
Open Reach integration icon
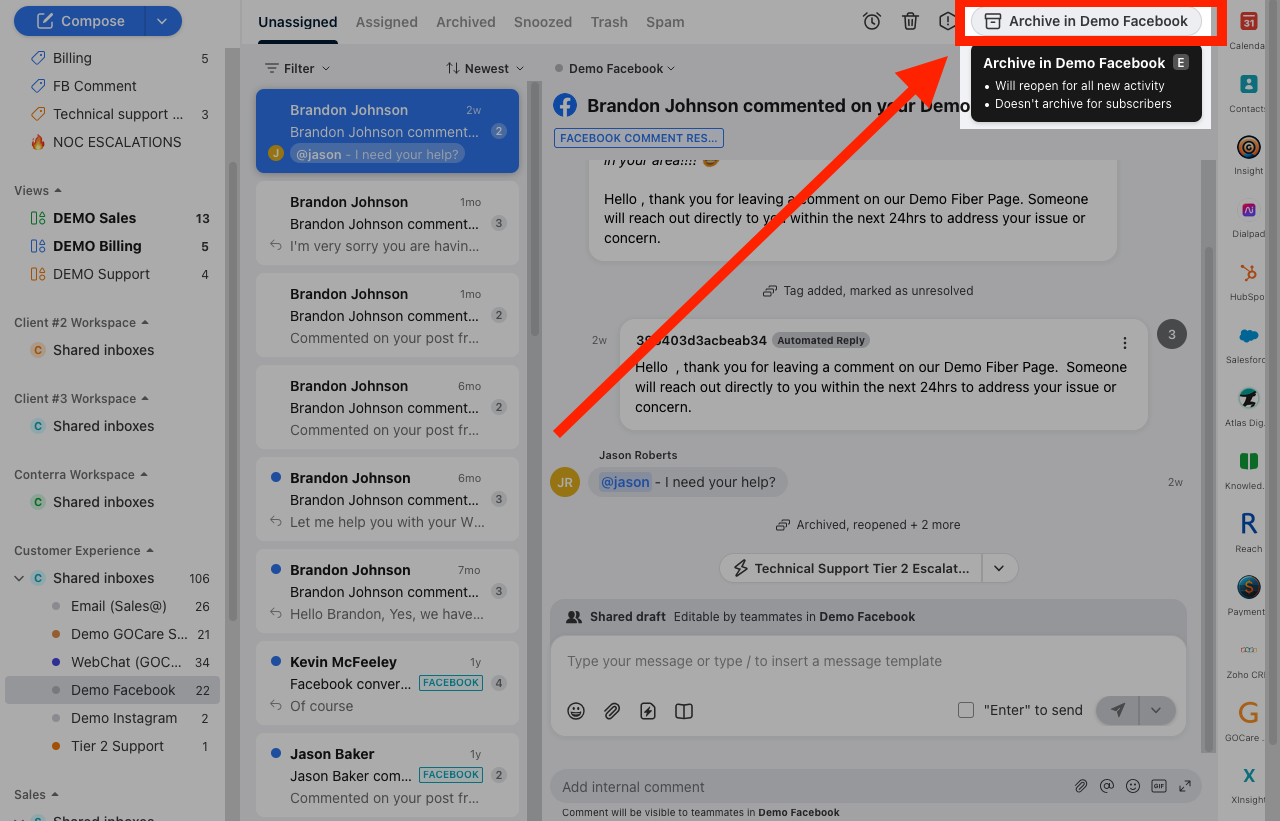[x=1248, y=524]
